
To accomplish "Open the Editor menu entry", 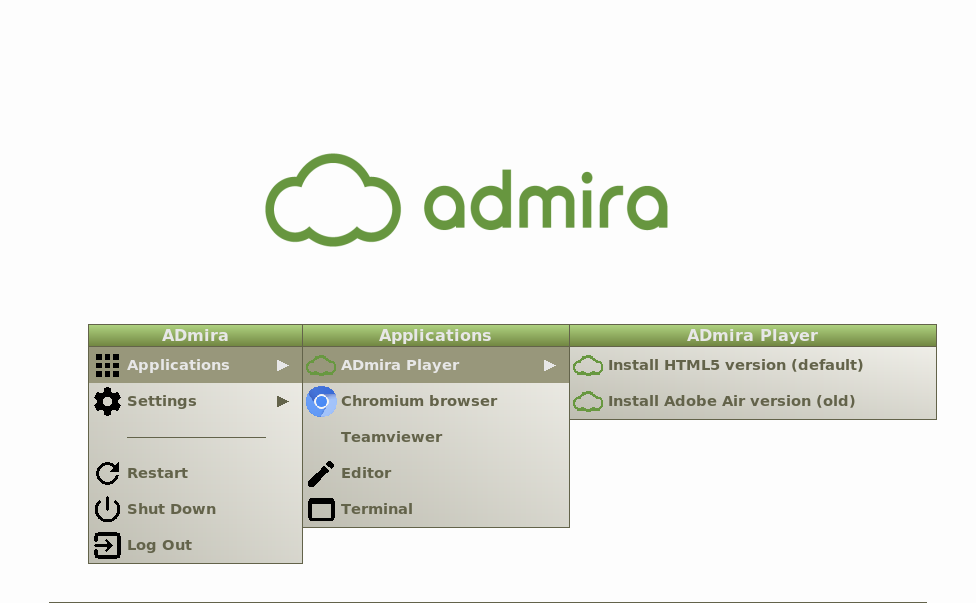I will (436, 474).
